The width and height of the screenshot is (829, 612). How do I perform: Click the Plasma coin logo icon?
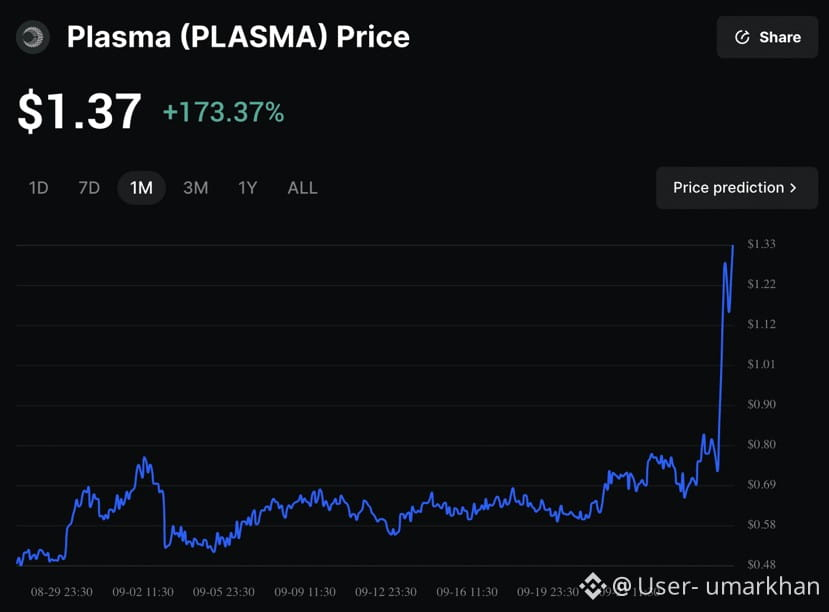point(33,37)
